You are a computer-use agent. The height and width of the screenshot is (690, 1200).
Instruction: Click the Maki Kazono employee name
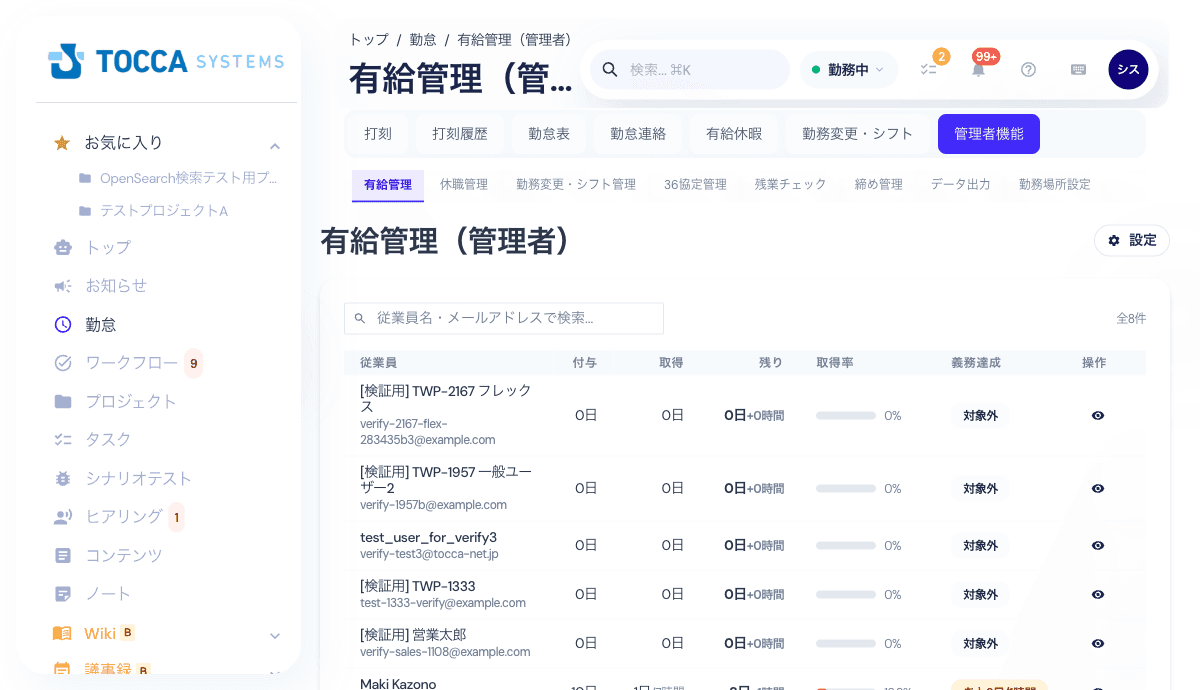click(x=398, y=684)
